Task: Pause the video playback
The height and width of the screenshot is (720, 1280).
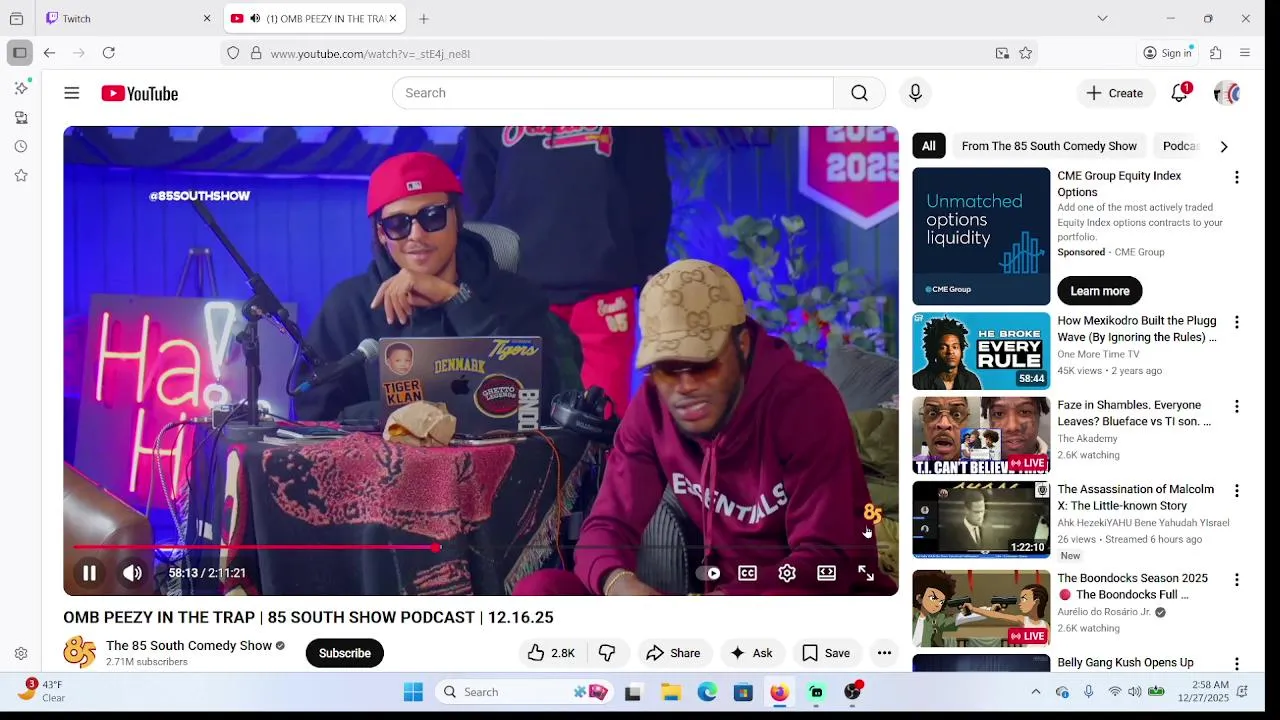Action: pos(89,573)
